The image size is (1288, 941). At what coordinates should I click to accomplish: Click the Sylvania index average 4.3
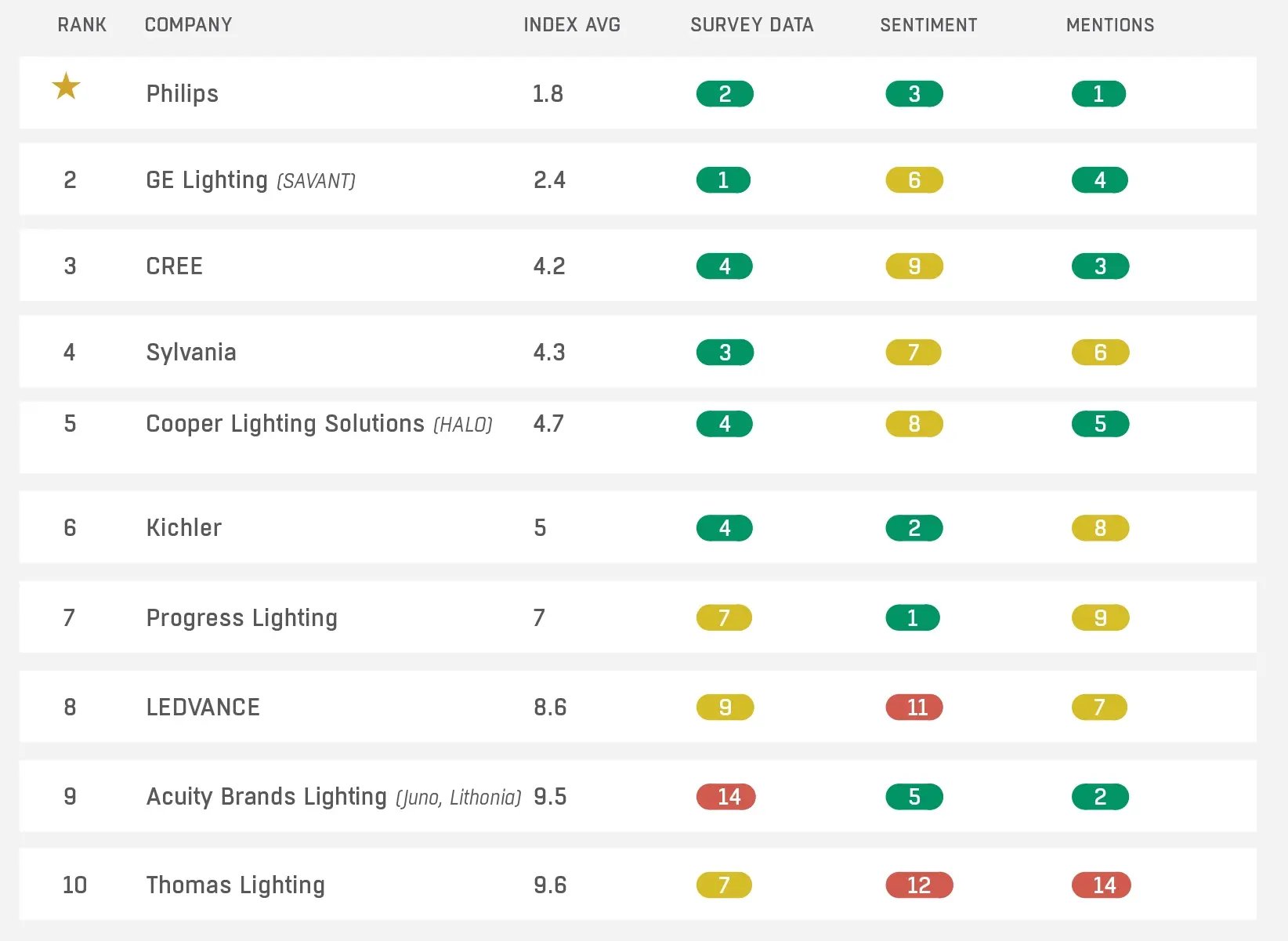pos(549,353)
